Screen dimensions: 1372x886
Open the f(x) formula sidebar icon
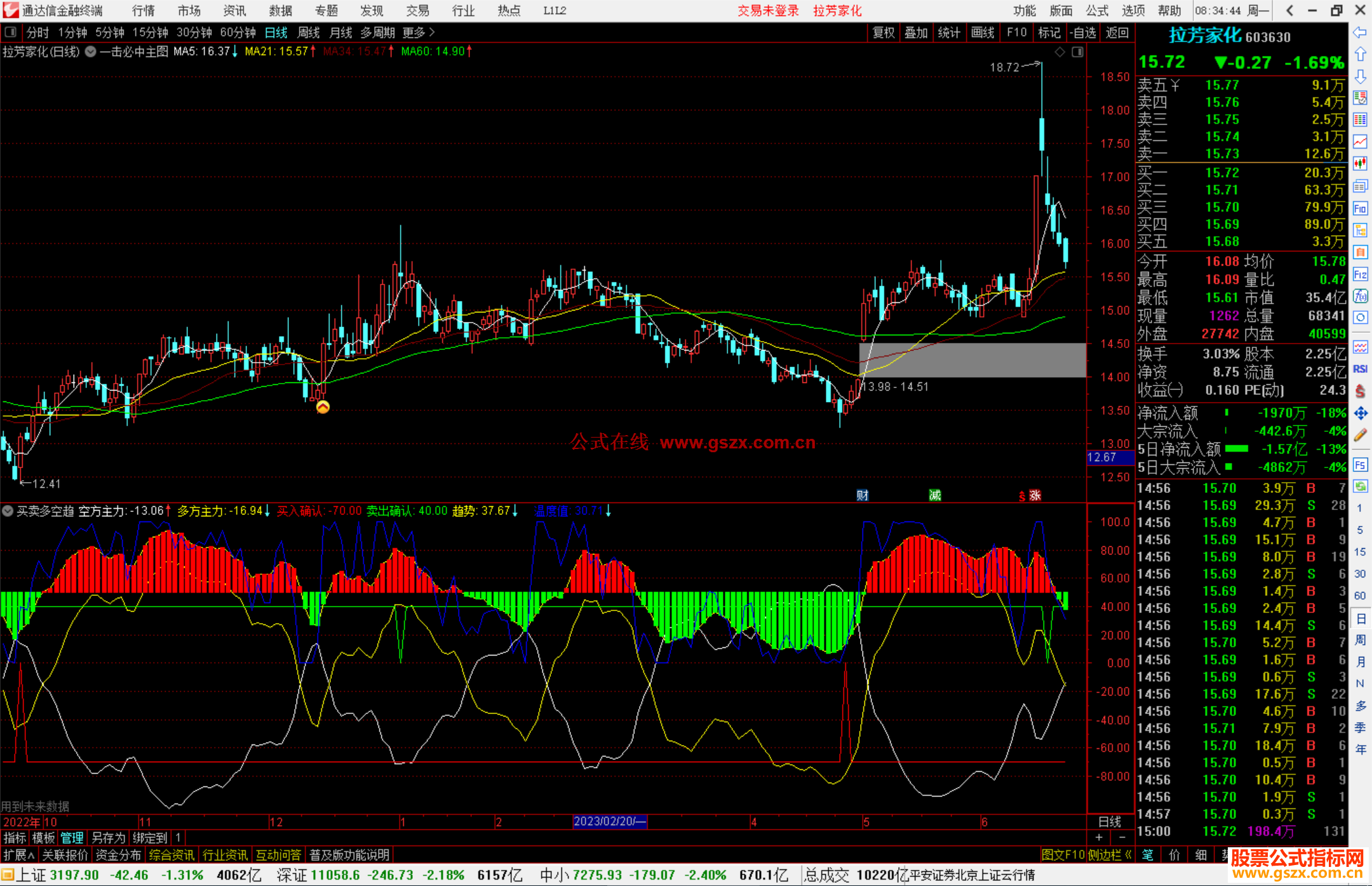[x=1360, y=296]
